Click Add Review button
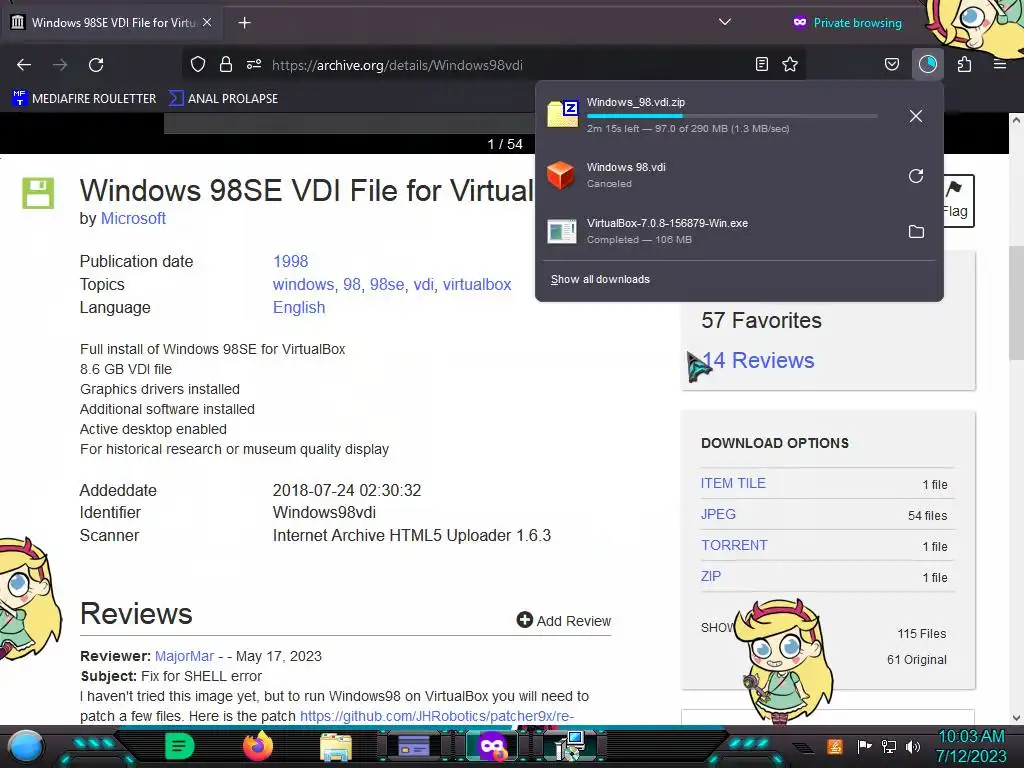This screenshot has width=1024, height=768. click(564, 620)
